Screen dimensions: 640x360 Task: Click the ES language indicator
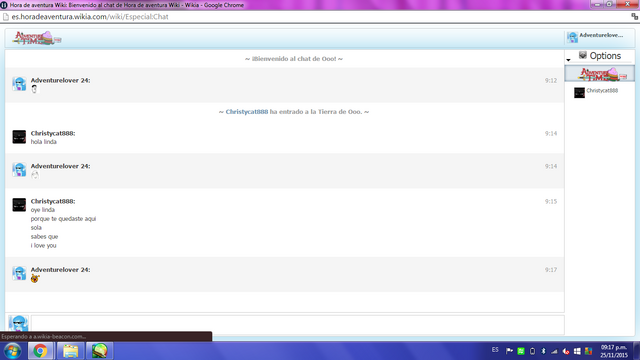[x=495, y=350]
